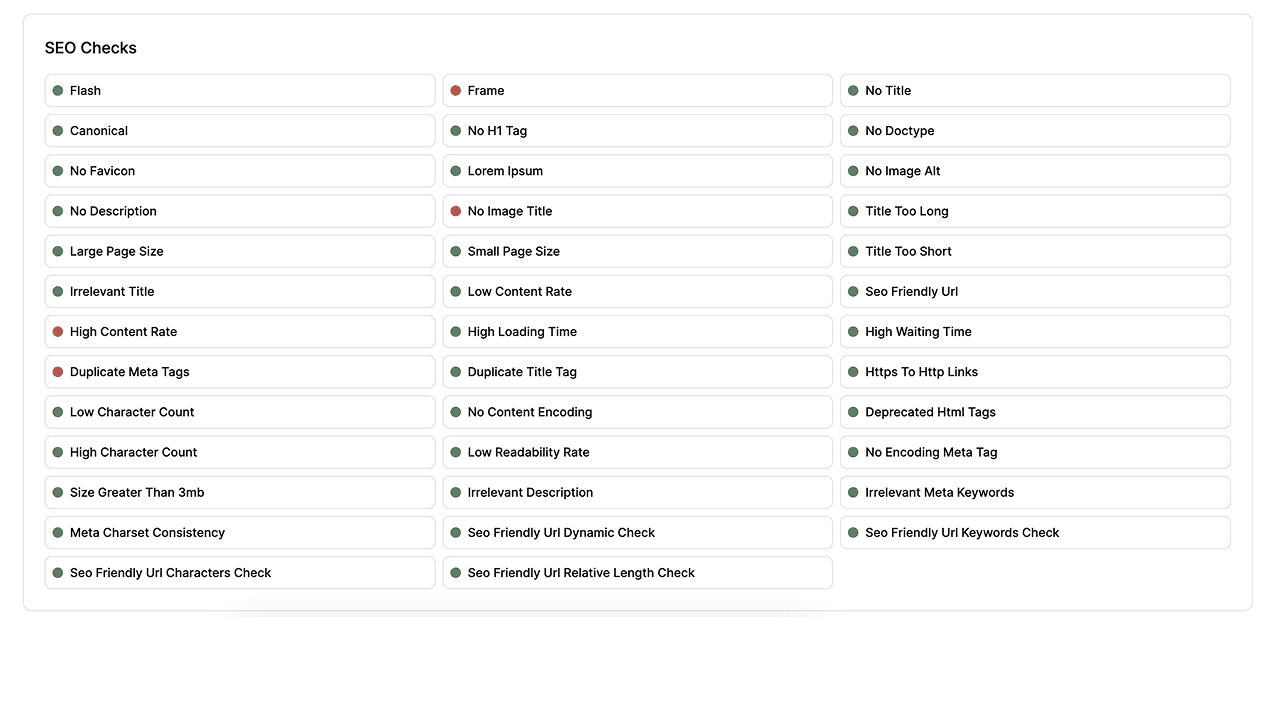
Task: Select the Irrelevant Description check
Action: [x=638, y=491]
